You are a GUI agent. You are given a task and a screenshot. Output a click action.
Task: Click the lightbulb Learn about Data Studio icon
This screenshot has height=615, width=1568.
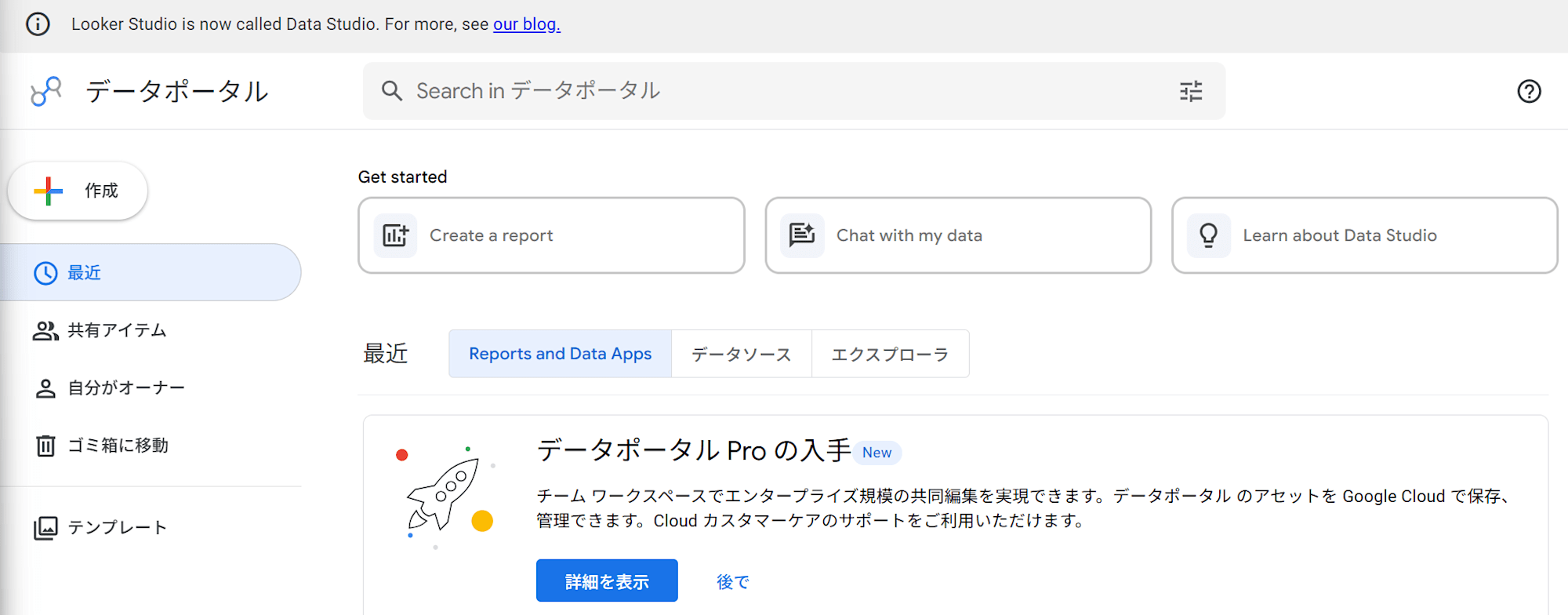click(x=1208, y=235)
